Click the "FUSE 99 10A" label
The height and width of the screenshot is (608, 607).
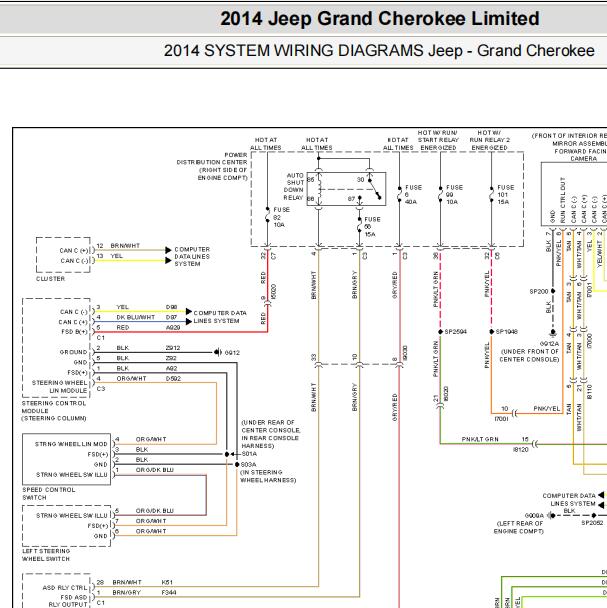(454, 195)
